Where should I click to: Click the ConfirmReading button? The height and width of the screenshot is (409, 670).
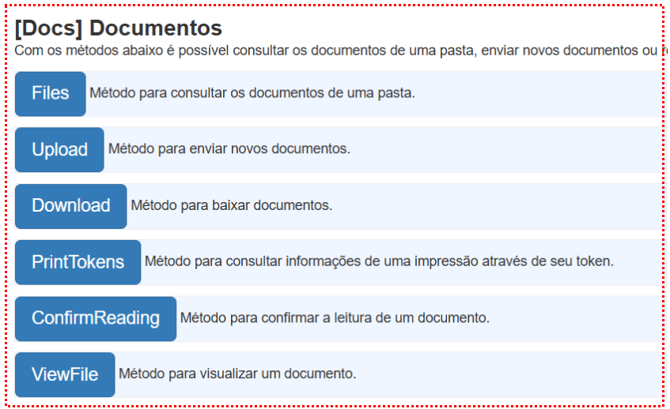coord(95,318)
